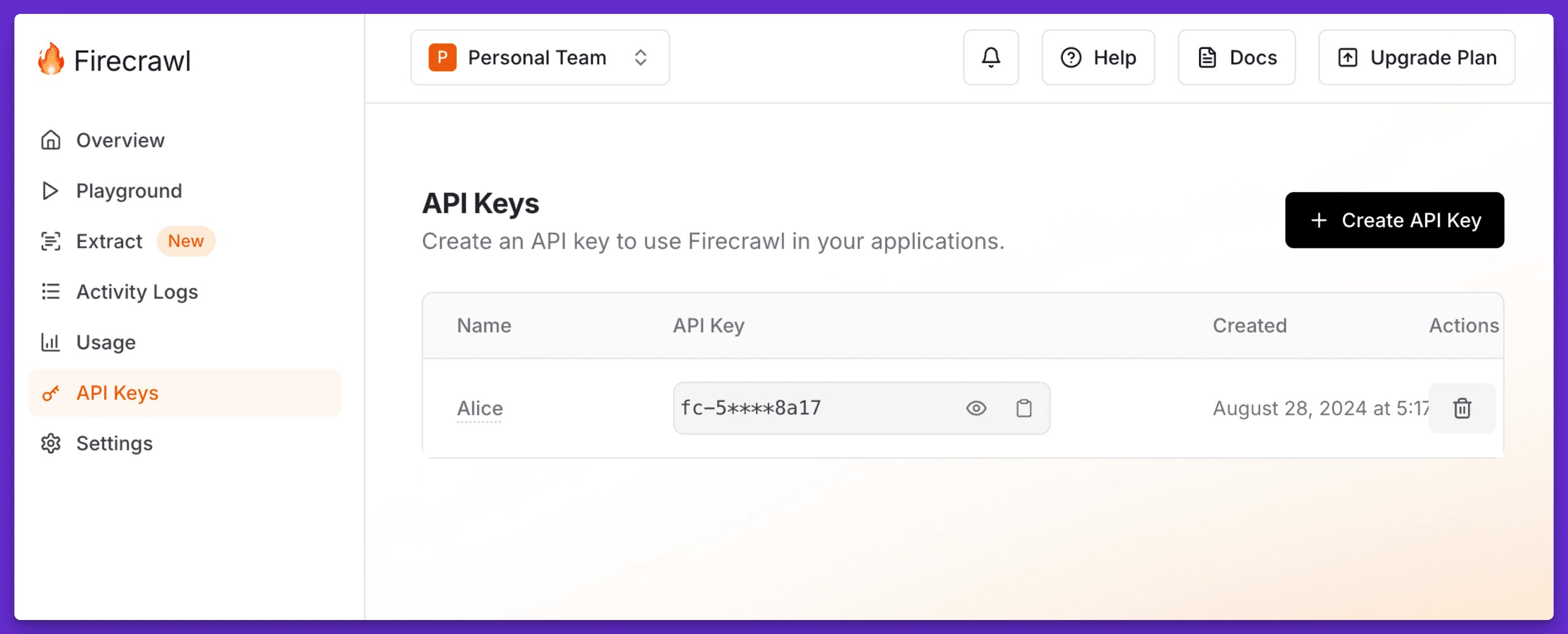This screenshot has height=634, width=1568.
Task: Click the orange P team avatar
Action: [x=442, y=58]
